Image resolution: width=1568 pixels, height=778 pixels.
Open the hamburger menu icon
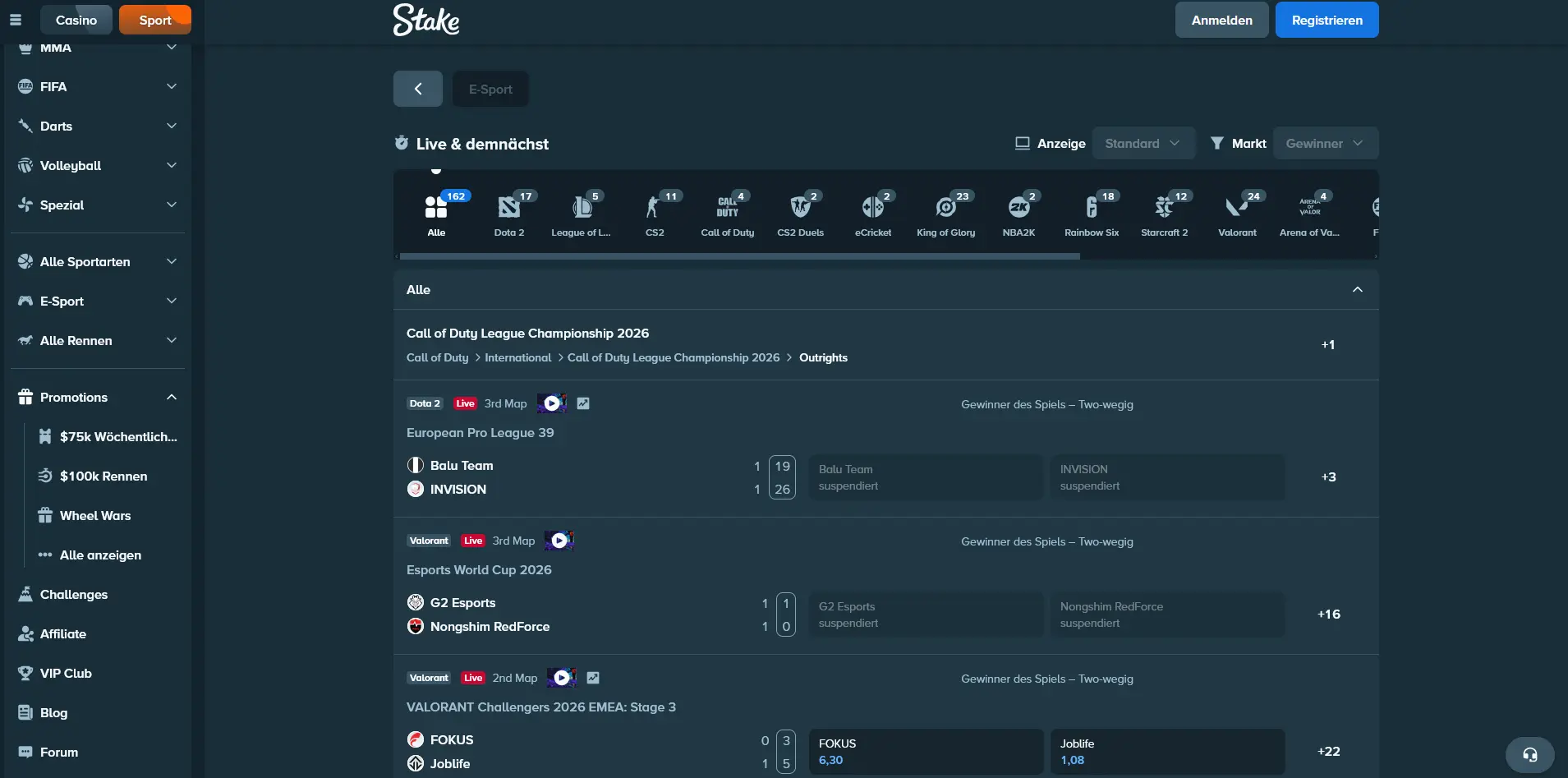(16, 20)
